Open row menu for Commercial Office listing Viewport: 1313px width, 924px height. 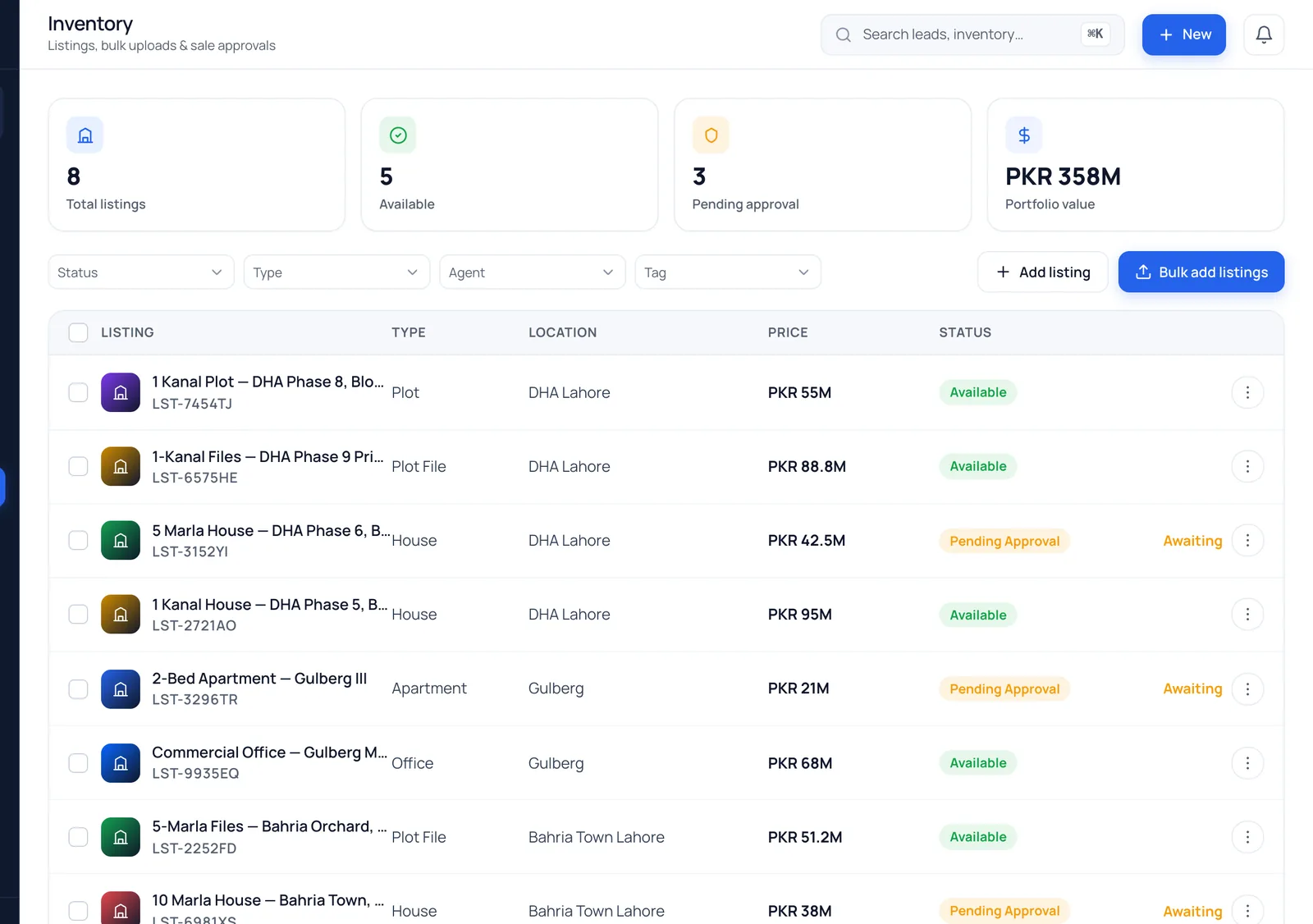point(1247,762)
